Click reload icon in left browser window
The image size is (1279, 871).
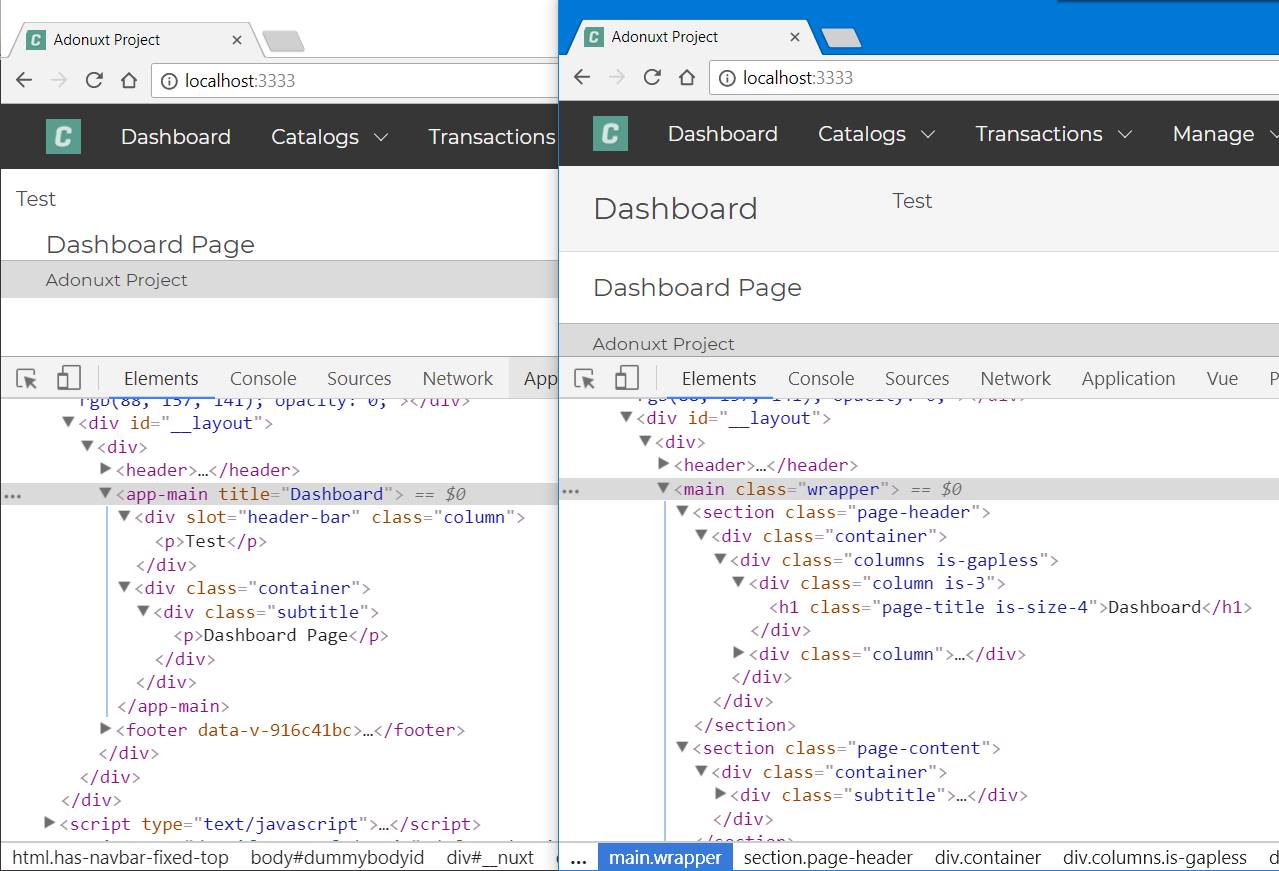click(x=94, y=81)
